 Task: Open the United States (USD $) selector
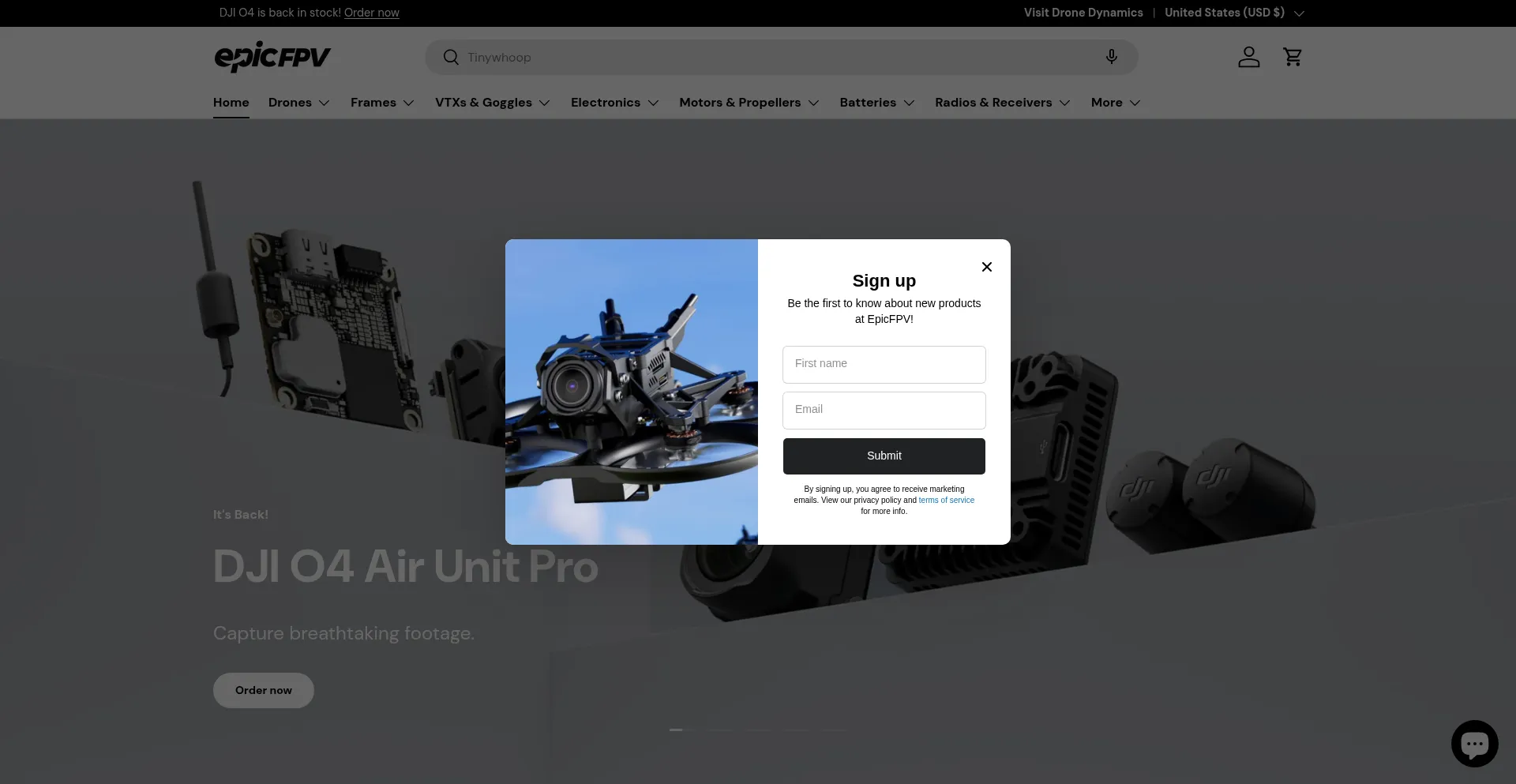click(x=1233, y=13)
